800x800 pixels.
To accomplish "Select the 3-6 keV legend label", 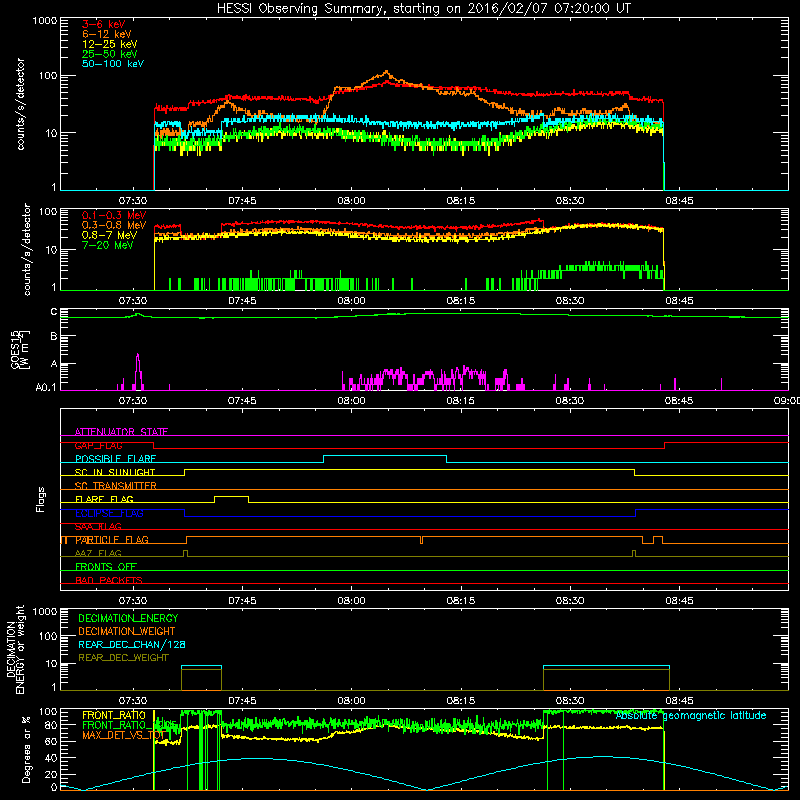I will click(104, 24).
